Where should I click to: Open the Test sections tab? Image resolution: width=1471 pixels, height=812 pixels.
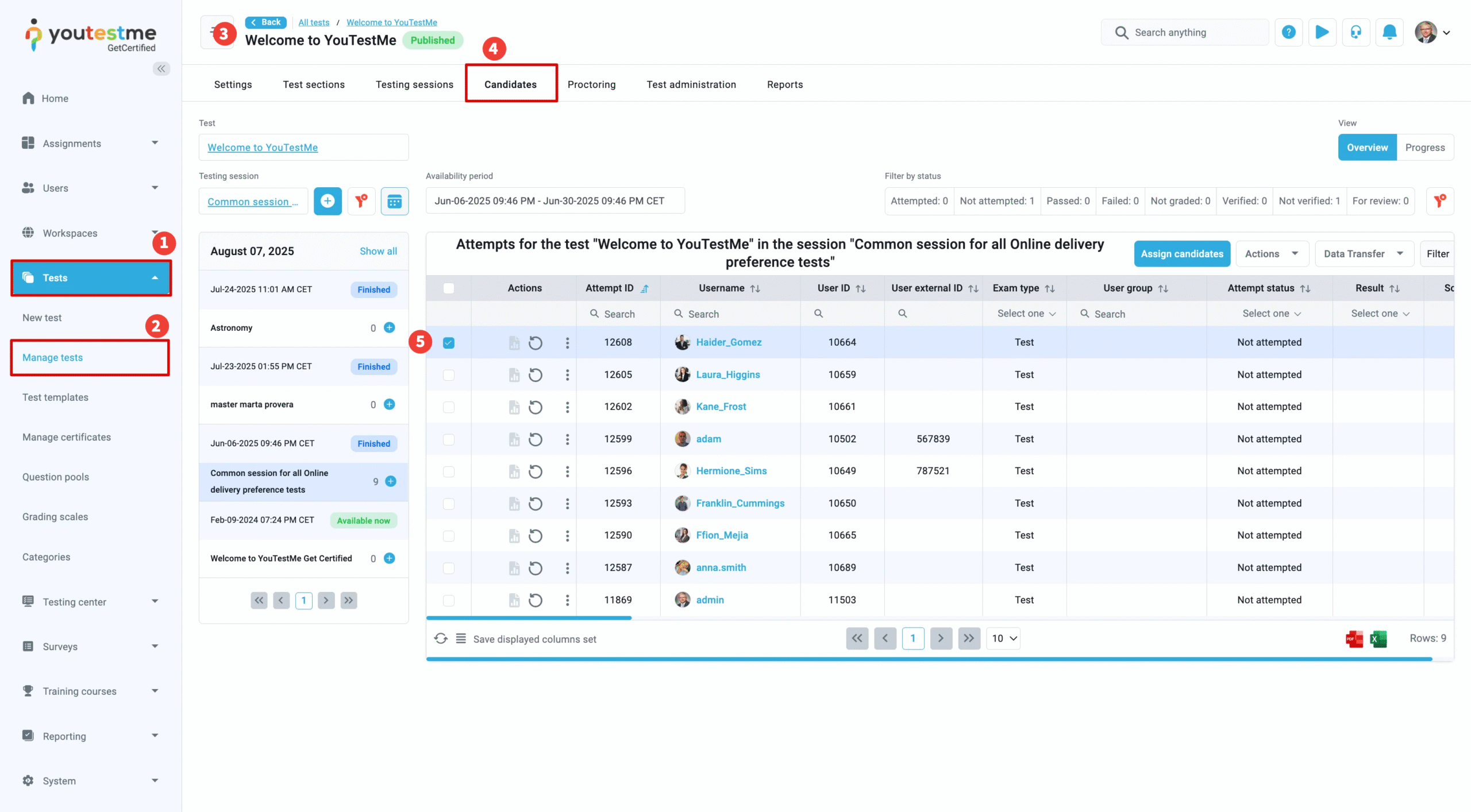point(314,84)
